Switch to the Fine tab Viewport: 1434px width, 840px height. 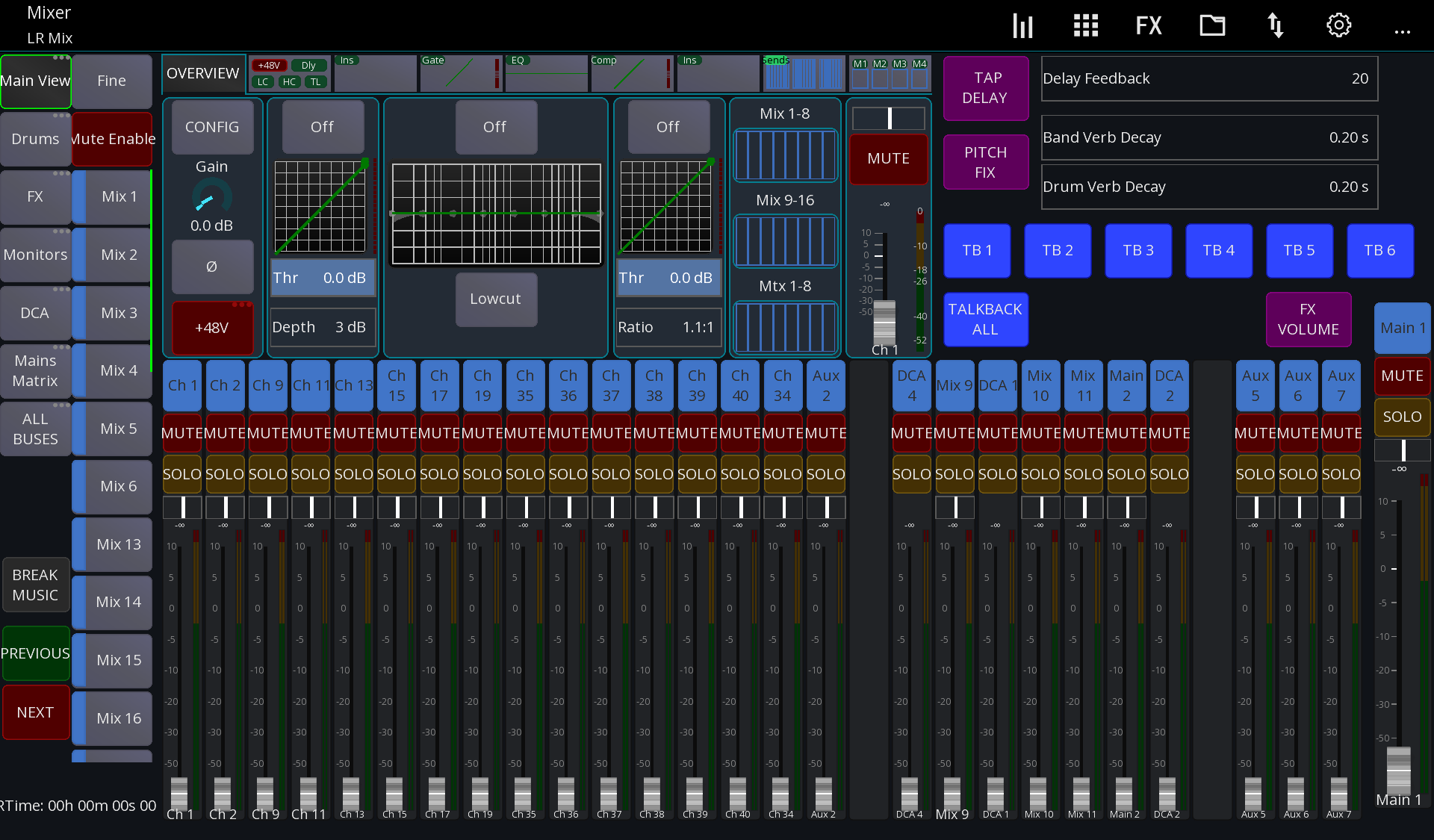pyautogui.click(x=112, y=81)
